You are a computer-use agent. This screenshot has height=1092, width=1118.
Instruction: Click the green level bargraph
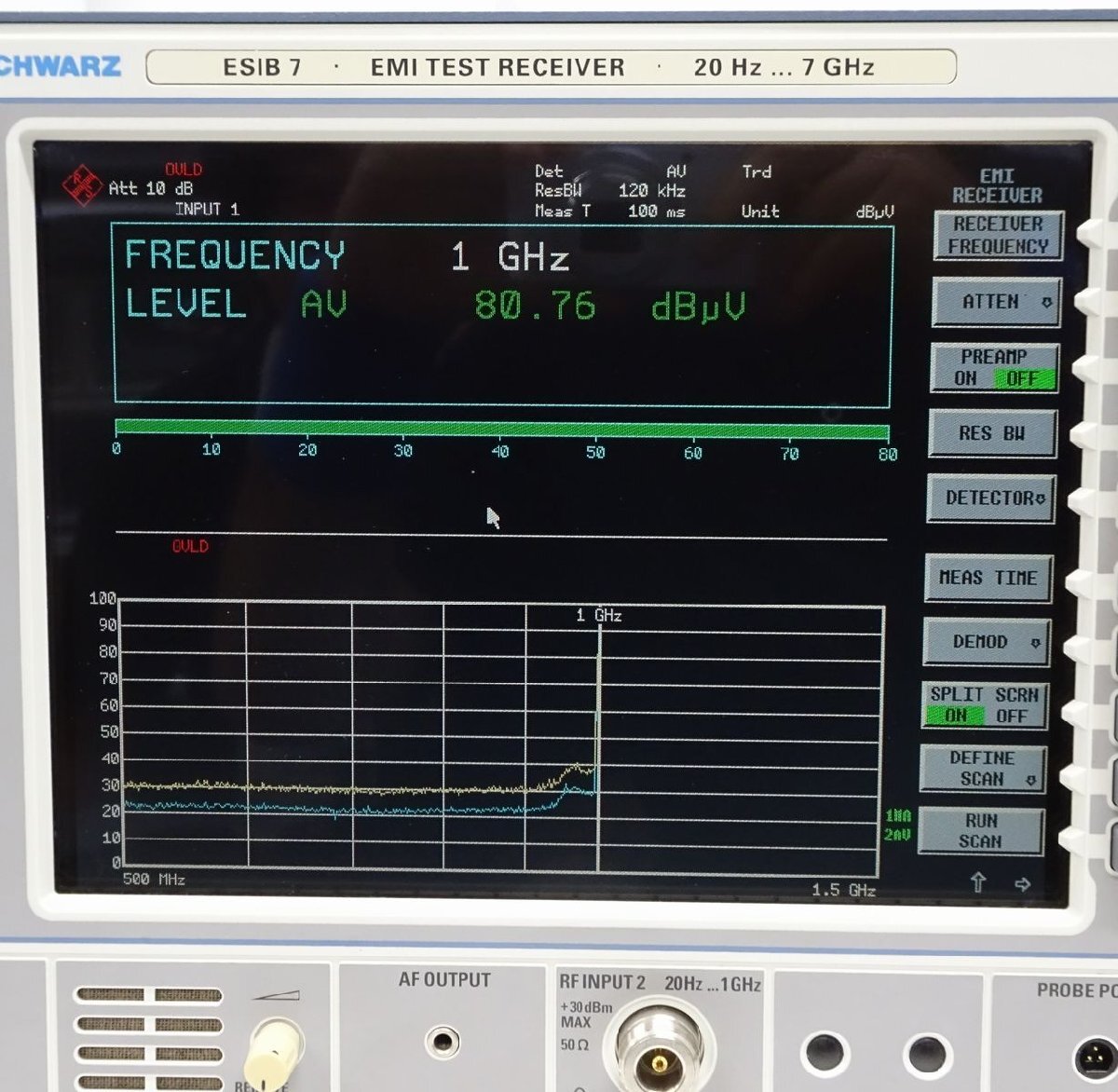[x=501, y=430]
